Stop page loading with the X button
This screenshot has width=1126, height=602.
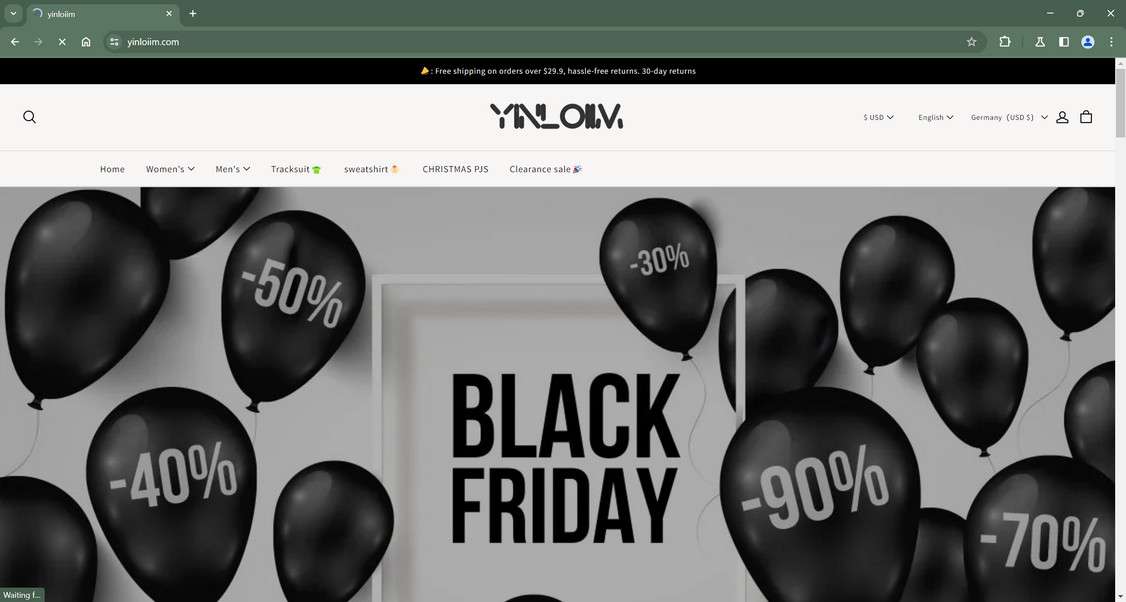tap(62, 42)
